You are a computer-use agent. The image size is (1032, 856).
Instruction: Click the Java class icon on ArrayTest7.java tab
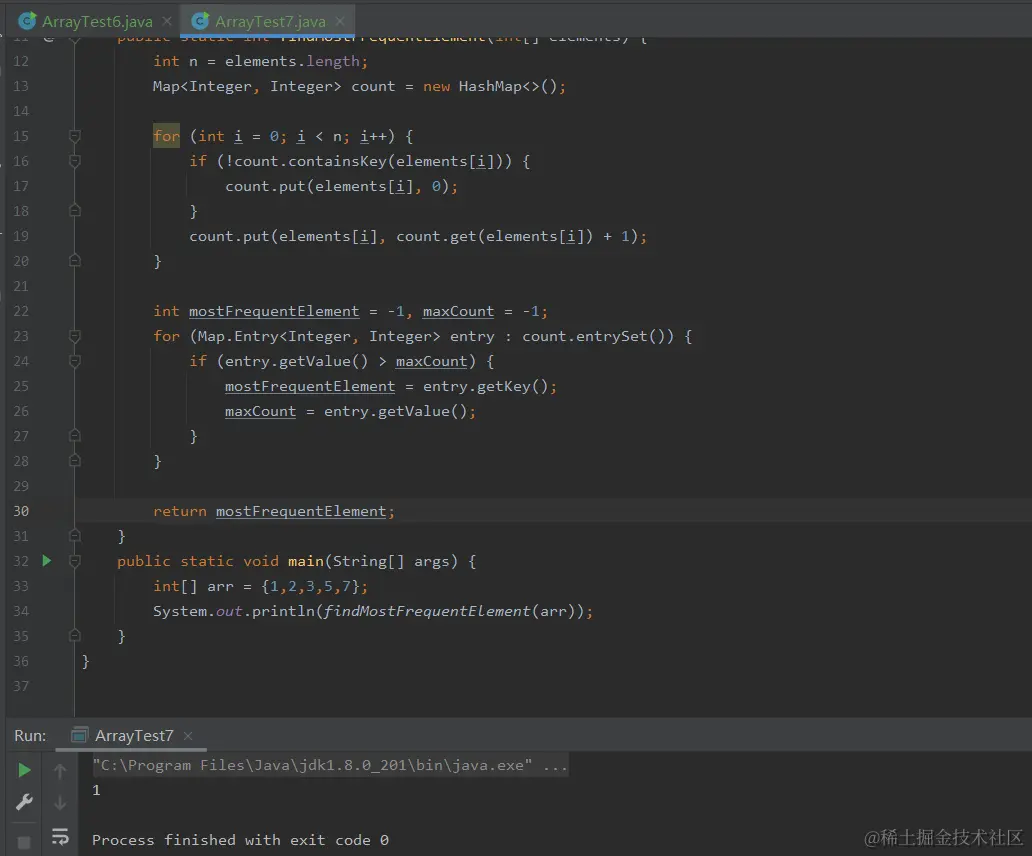[200, 21]
